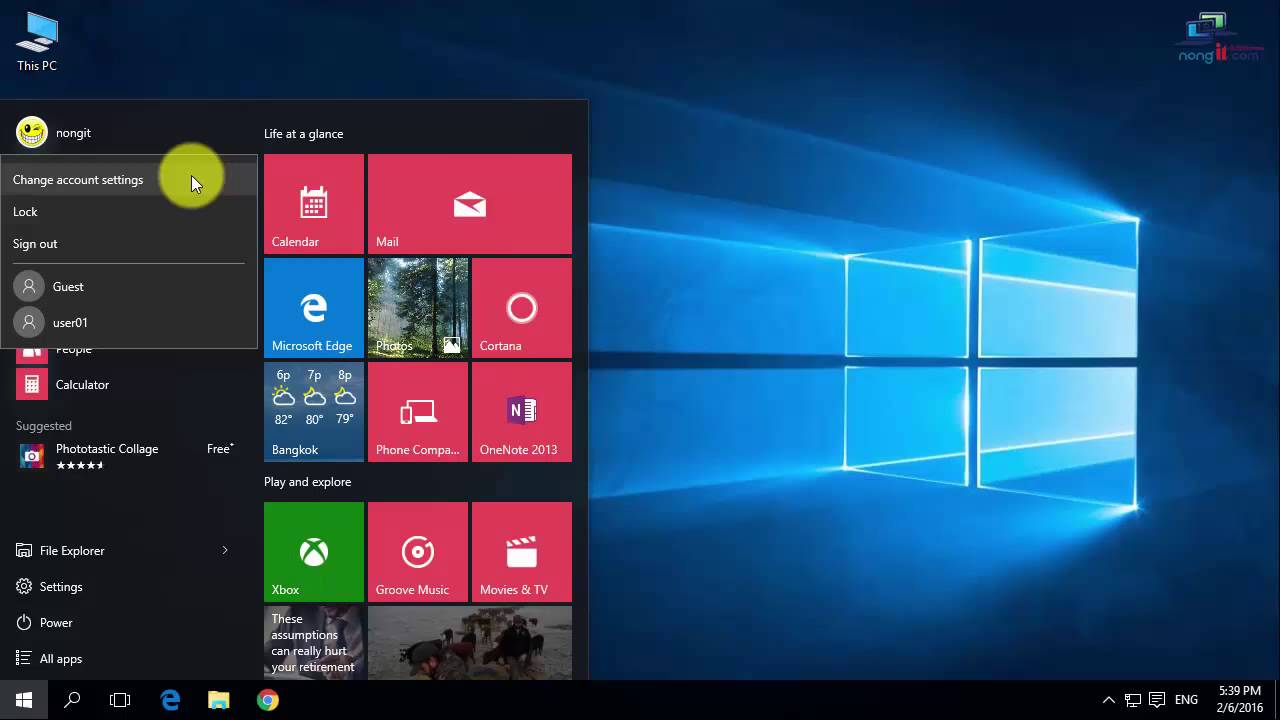Launch Edge from the taskbar
This screenshot has width=1280, height=720.
(170, 700)
